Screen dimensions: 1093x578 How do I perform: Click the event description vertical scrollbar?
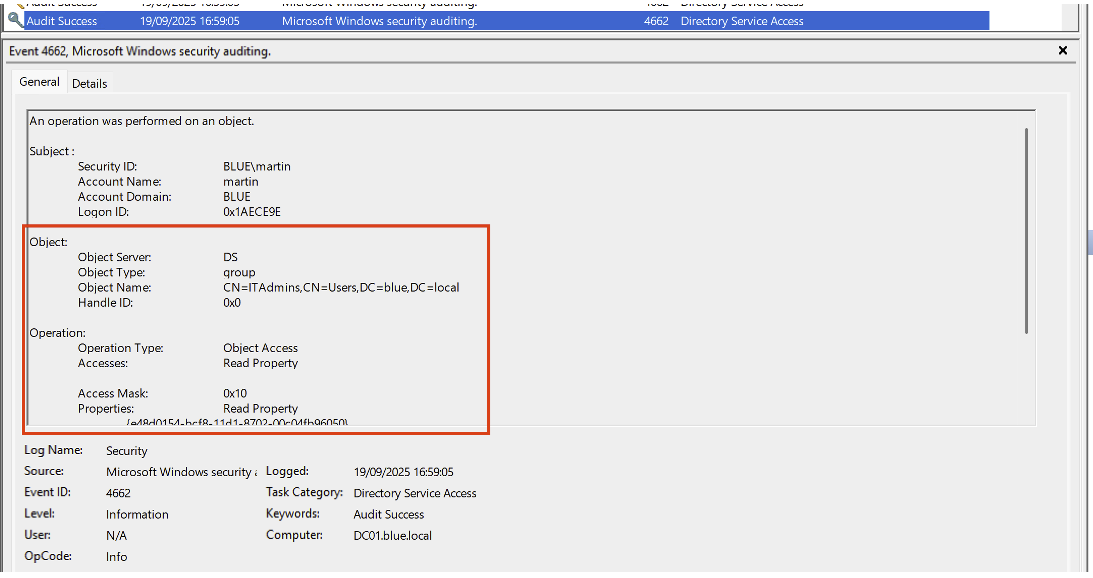tap(1025, 230)
